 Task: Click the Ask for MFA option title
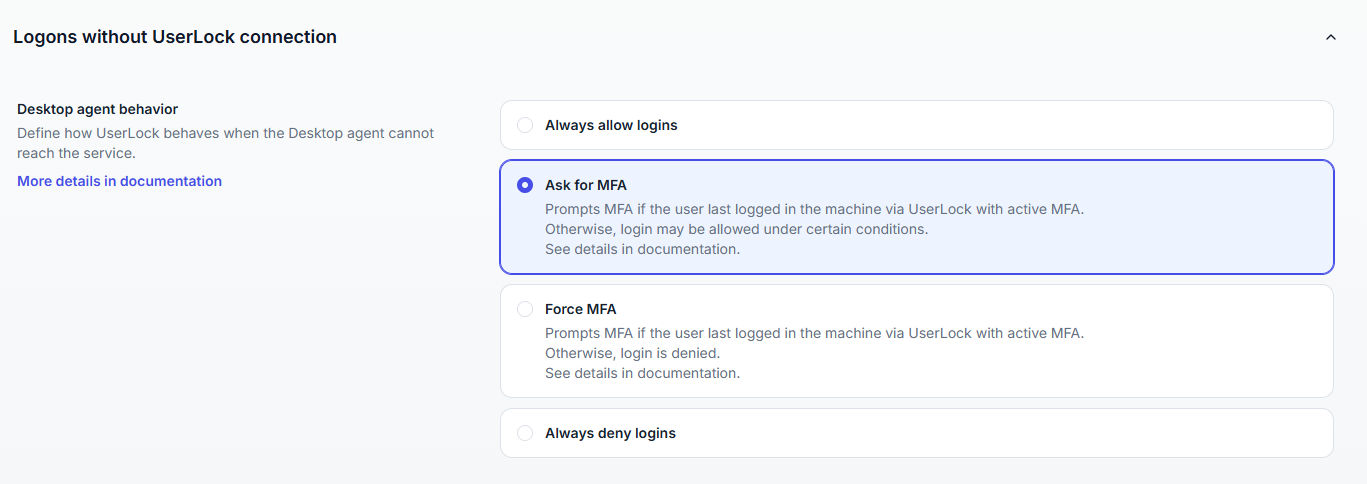click(x=586, y=185)
